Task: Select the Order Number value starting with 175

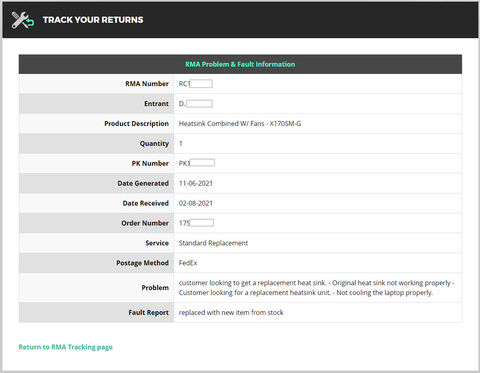Action: [x=196, y=223]
